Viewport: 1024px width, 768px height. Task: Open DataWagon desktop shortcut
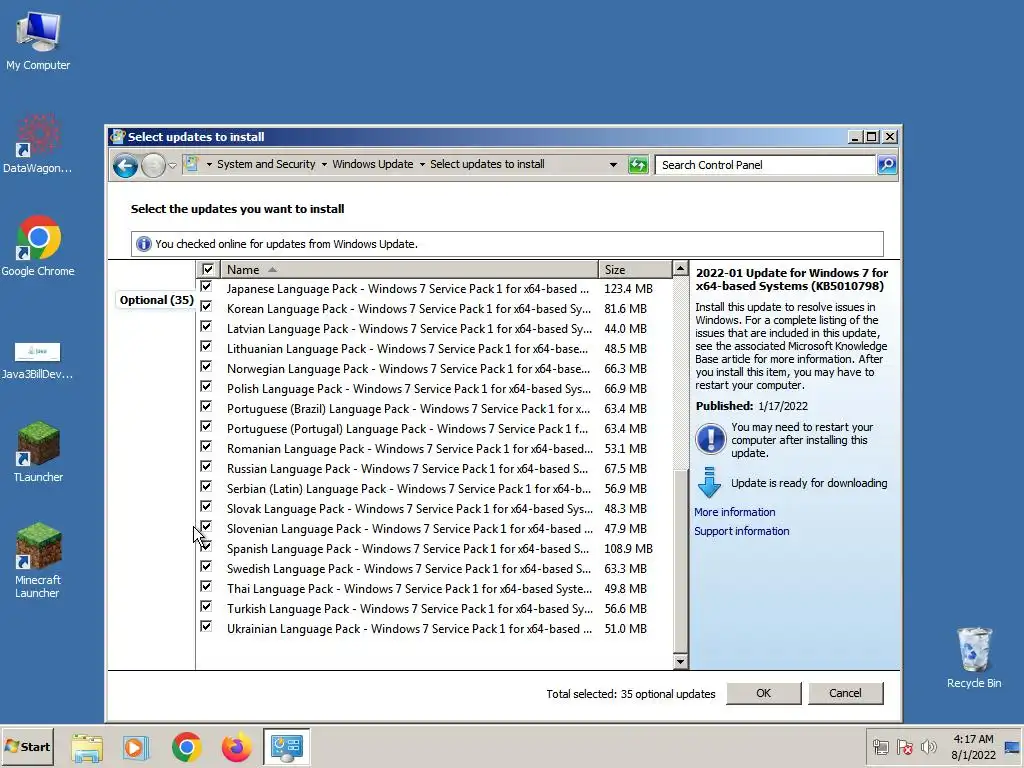(38, 144)
